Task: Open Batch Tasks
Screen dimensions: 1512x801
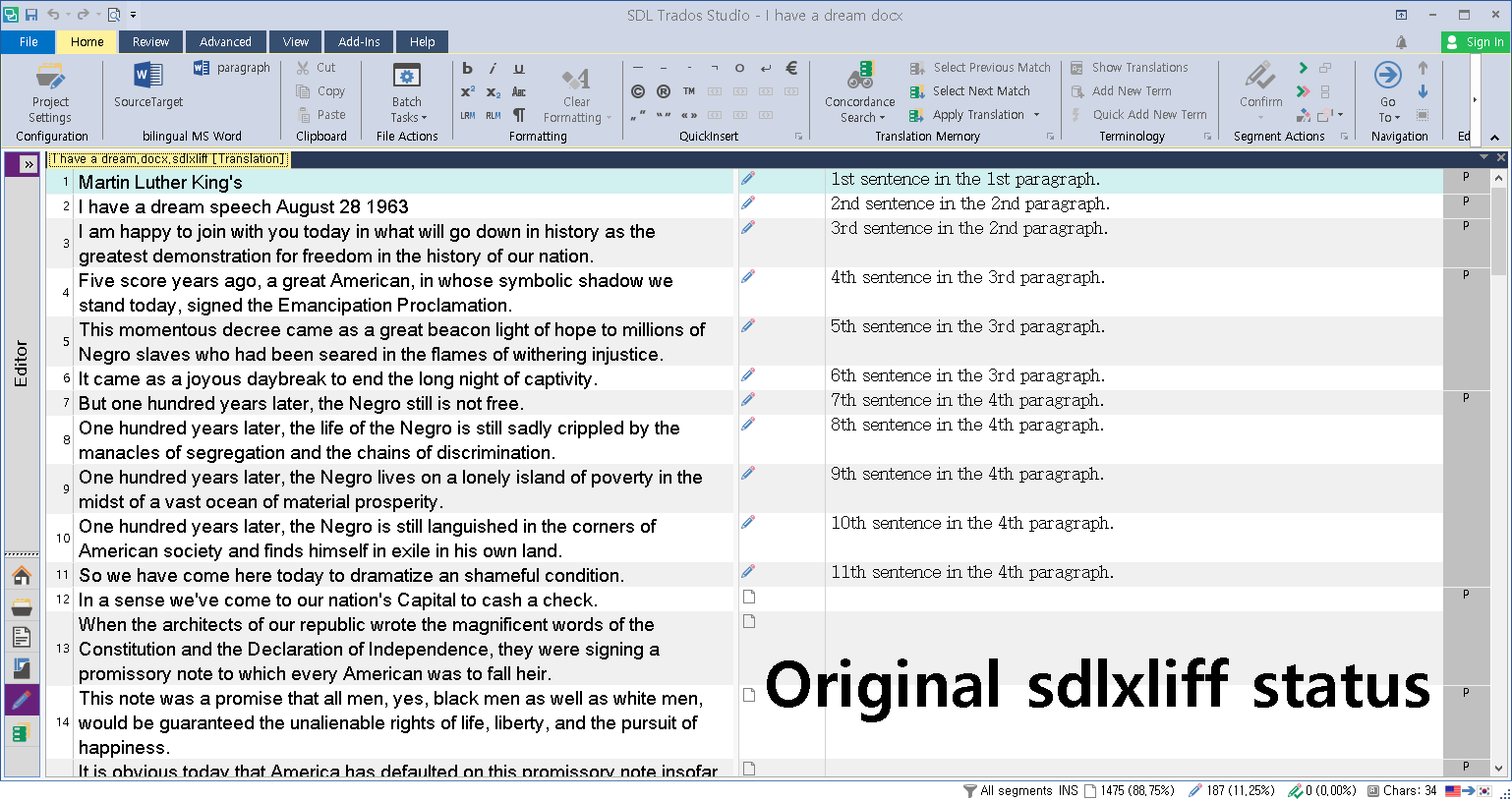Action: (x=407, y=92)
